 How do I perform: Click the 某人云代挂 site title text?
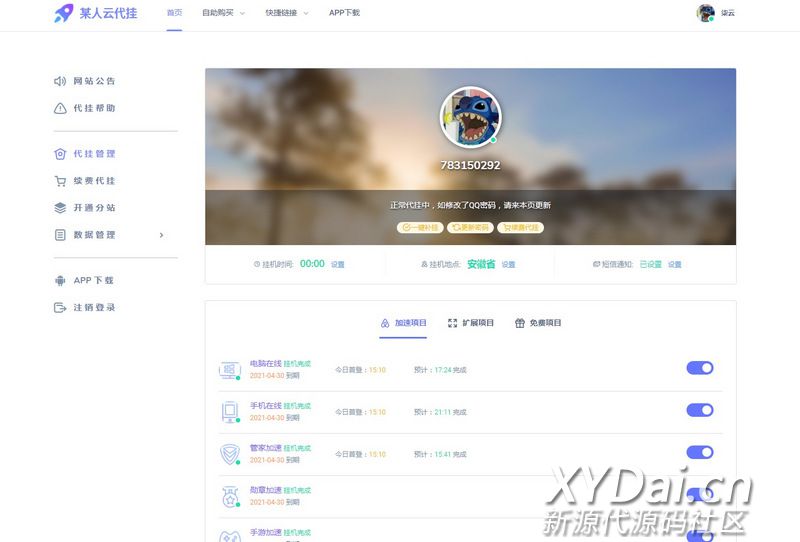[108, 13]
